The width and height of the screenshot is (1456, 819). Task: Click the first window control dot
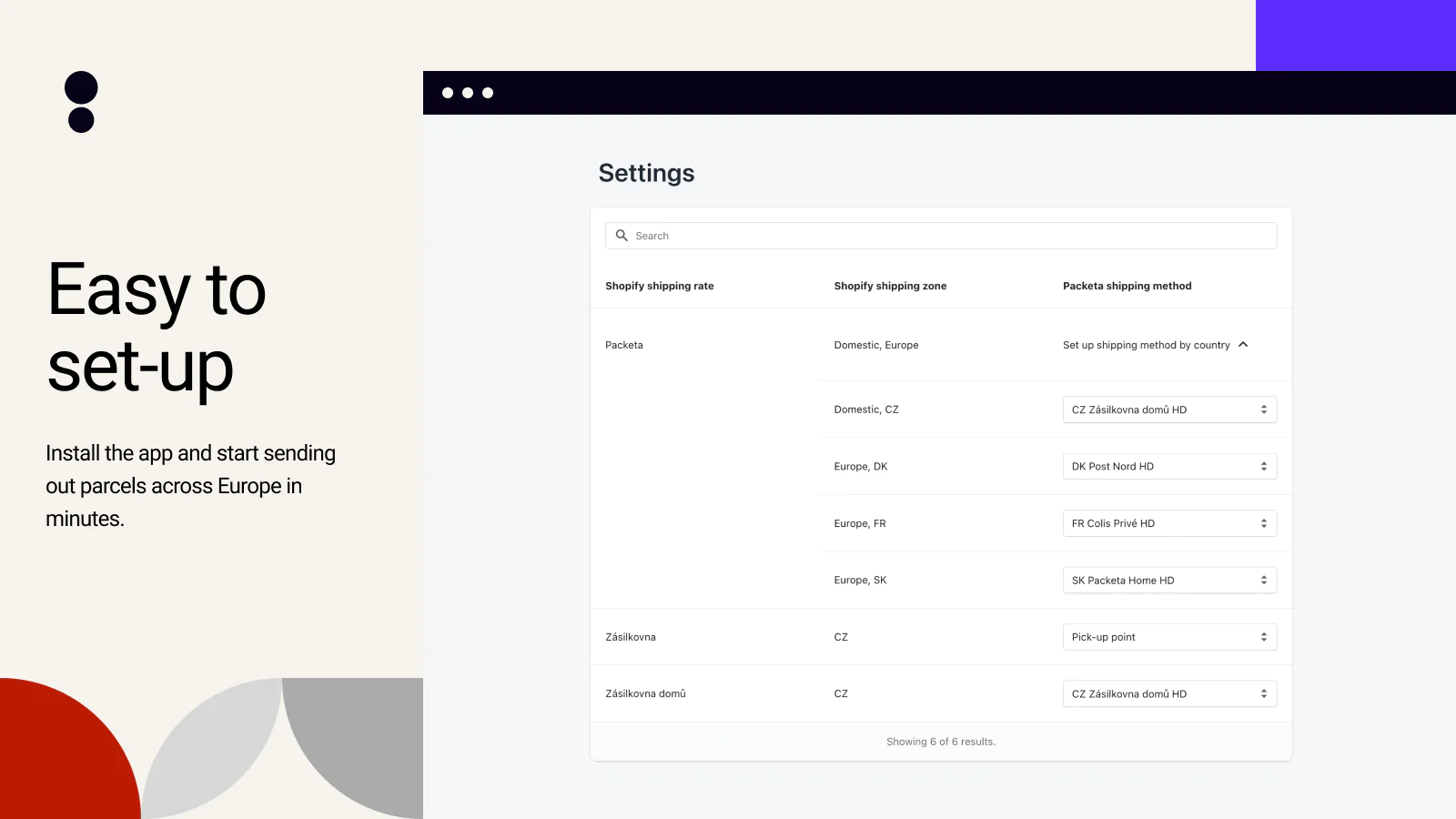coord(448,93)
